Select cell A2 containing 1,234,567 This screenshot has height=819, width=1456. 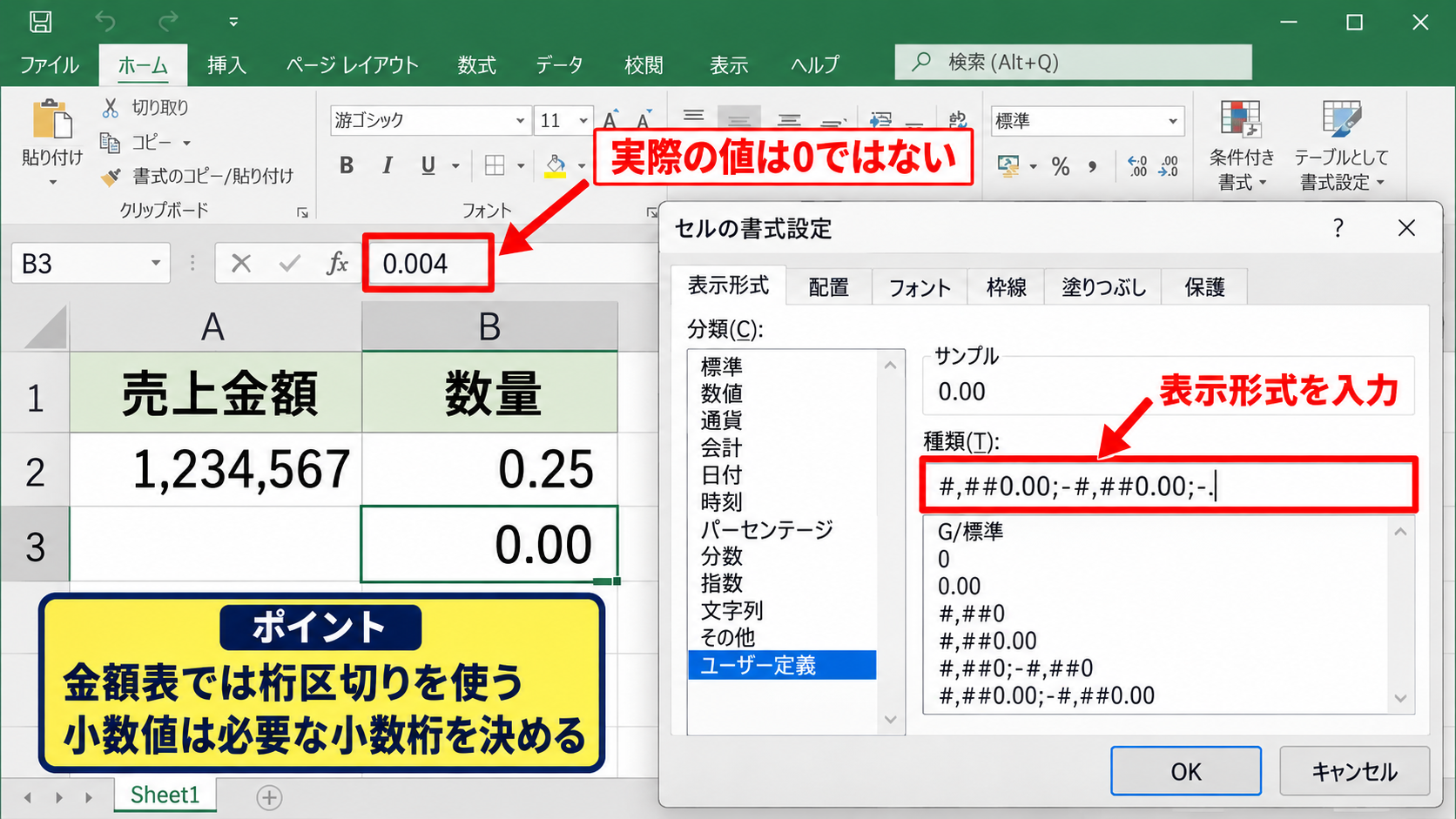216,470
